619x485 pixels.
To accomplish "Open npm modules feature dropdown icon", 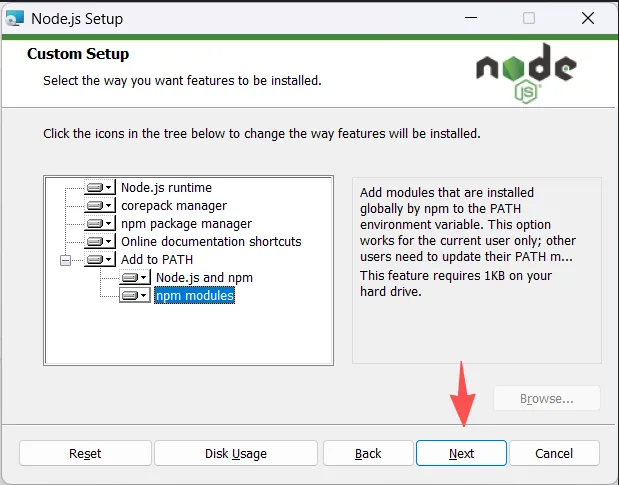I will (x=135, y=295).
